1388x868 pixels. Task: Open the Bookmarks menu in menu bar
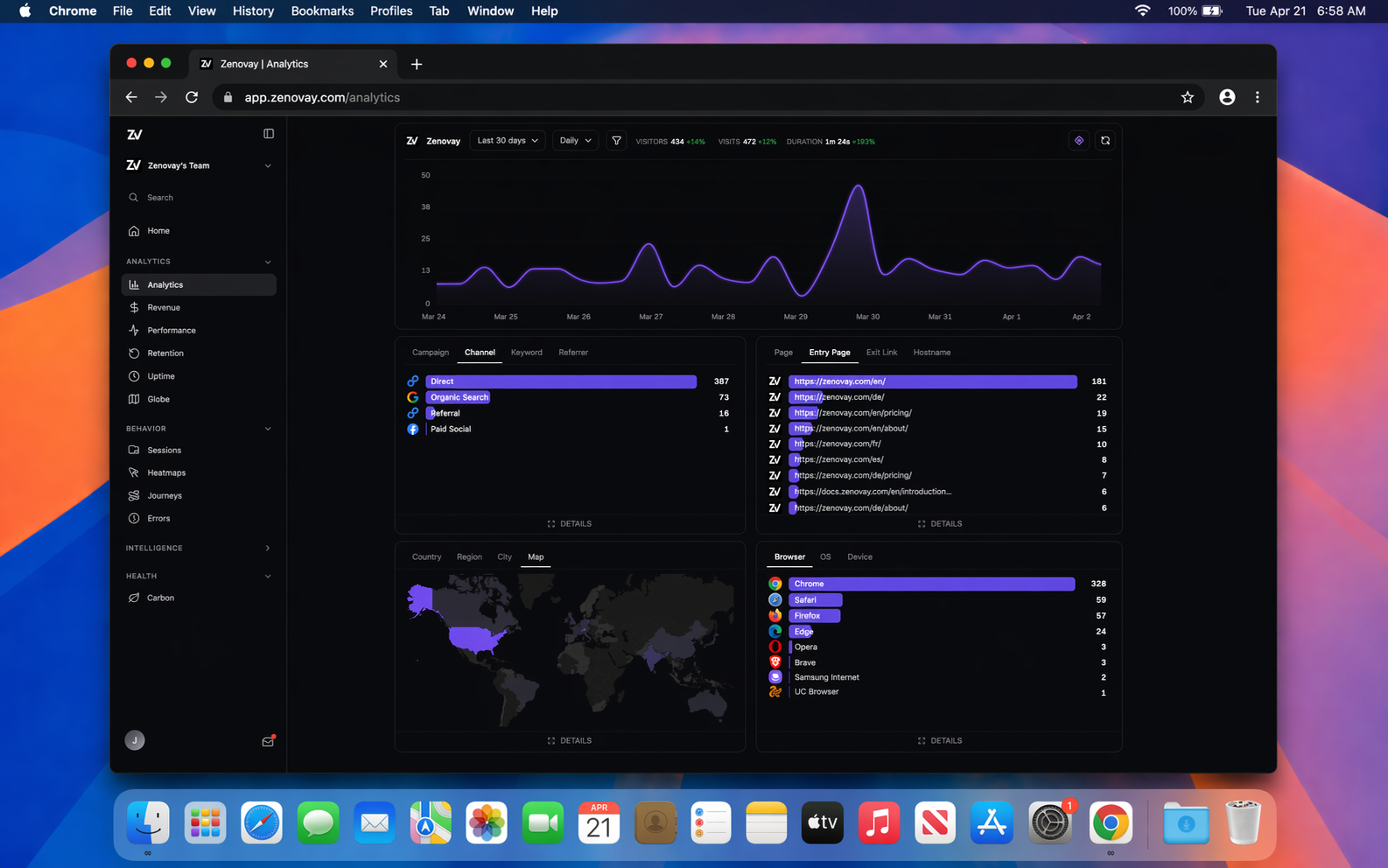tap(322, 10)
